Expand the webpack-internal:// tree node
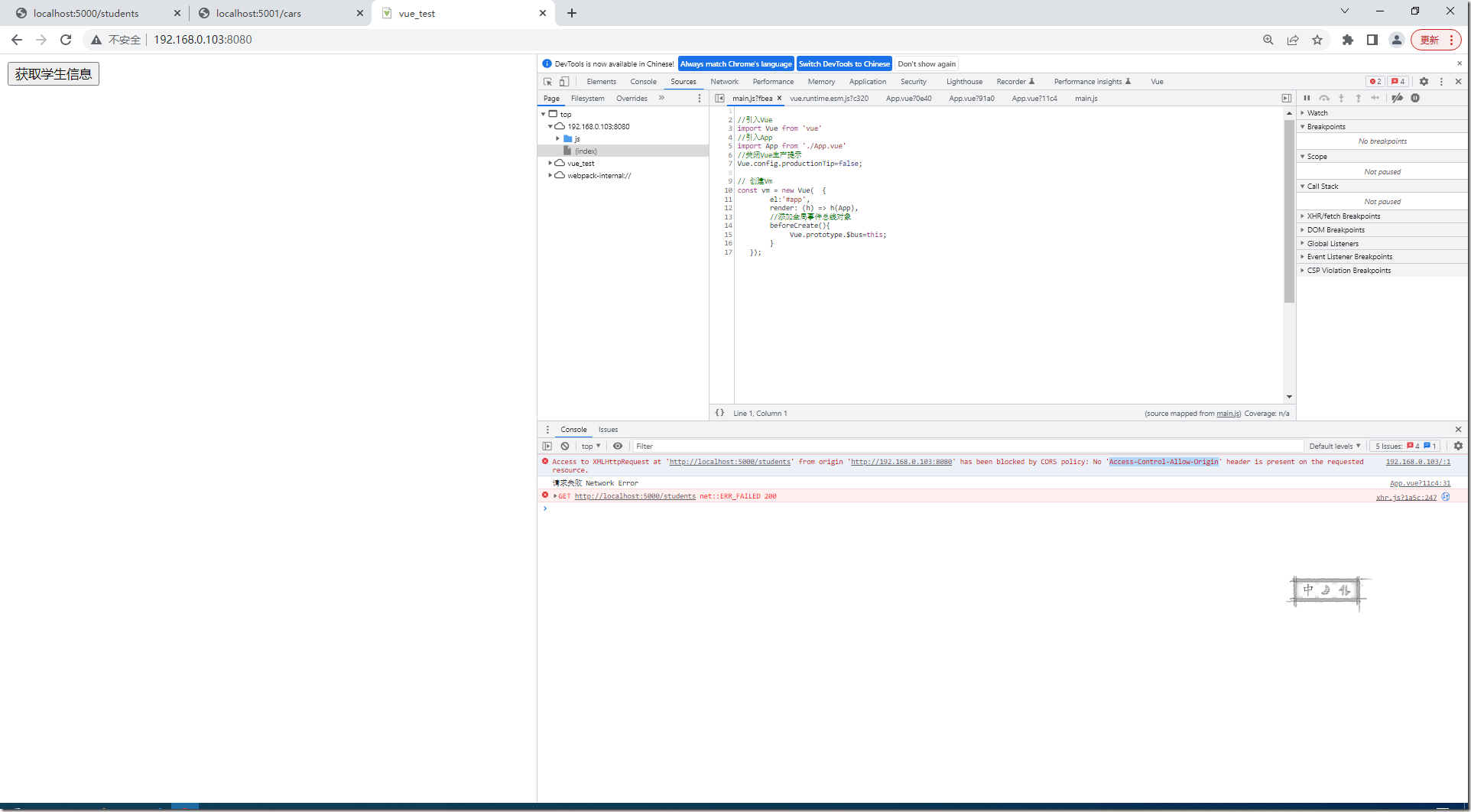 click(550, 176)
